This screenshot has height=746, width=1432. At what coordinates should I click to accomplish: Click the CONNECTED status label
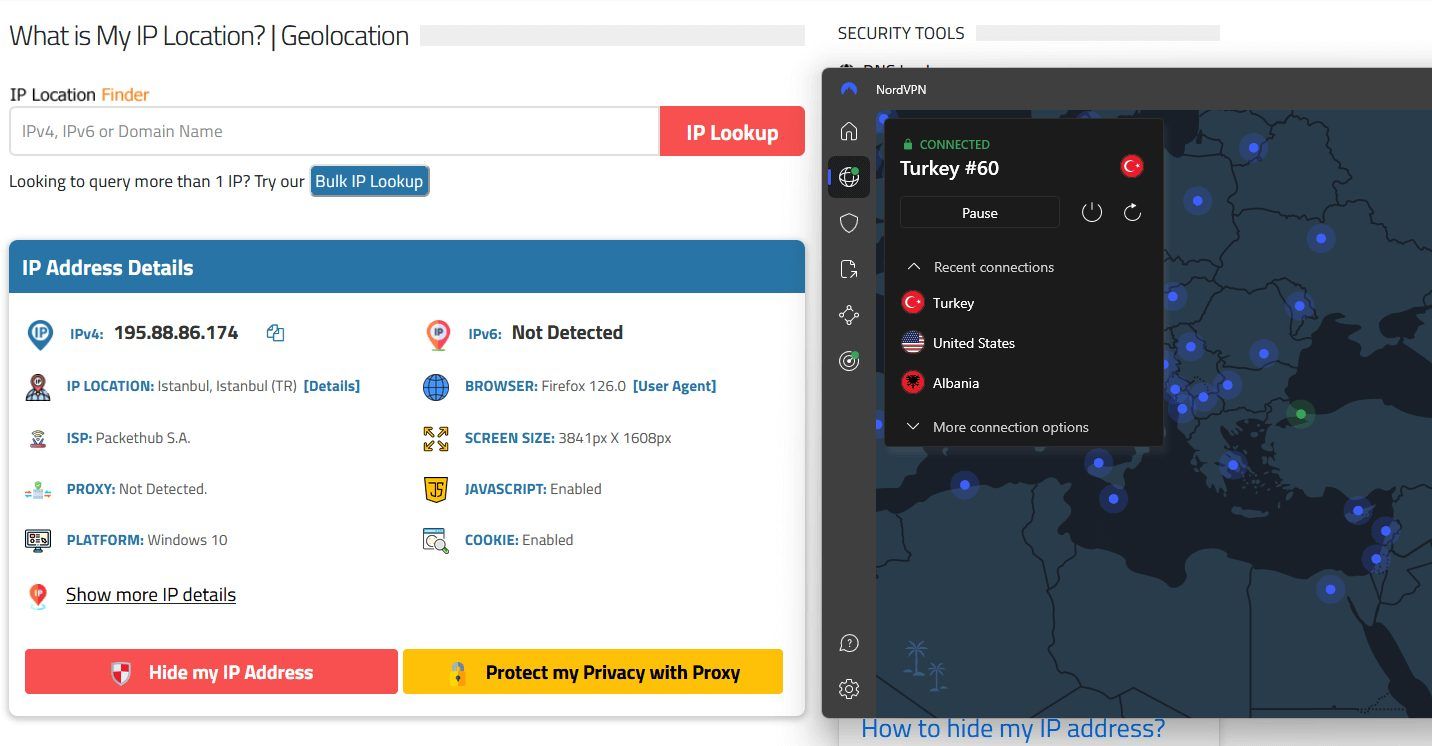click(x=954, y=144)
